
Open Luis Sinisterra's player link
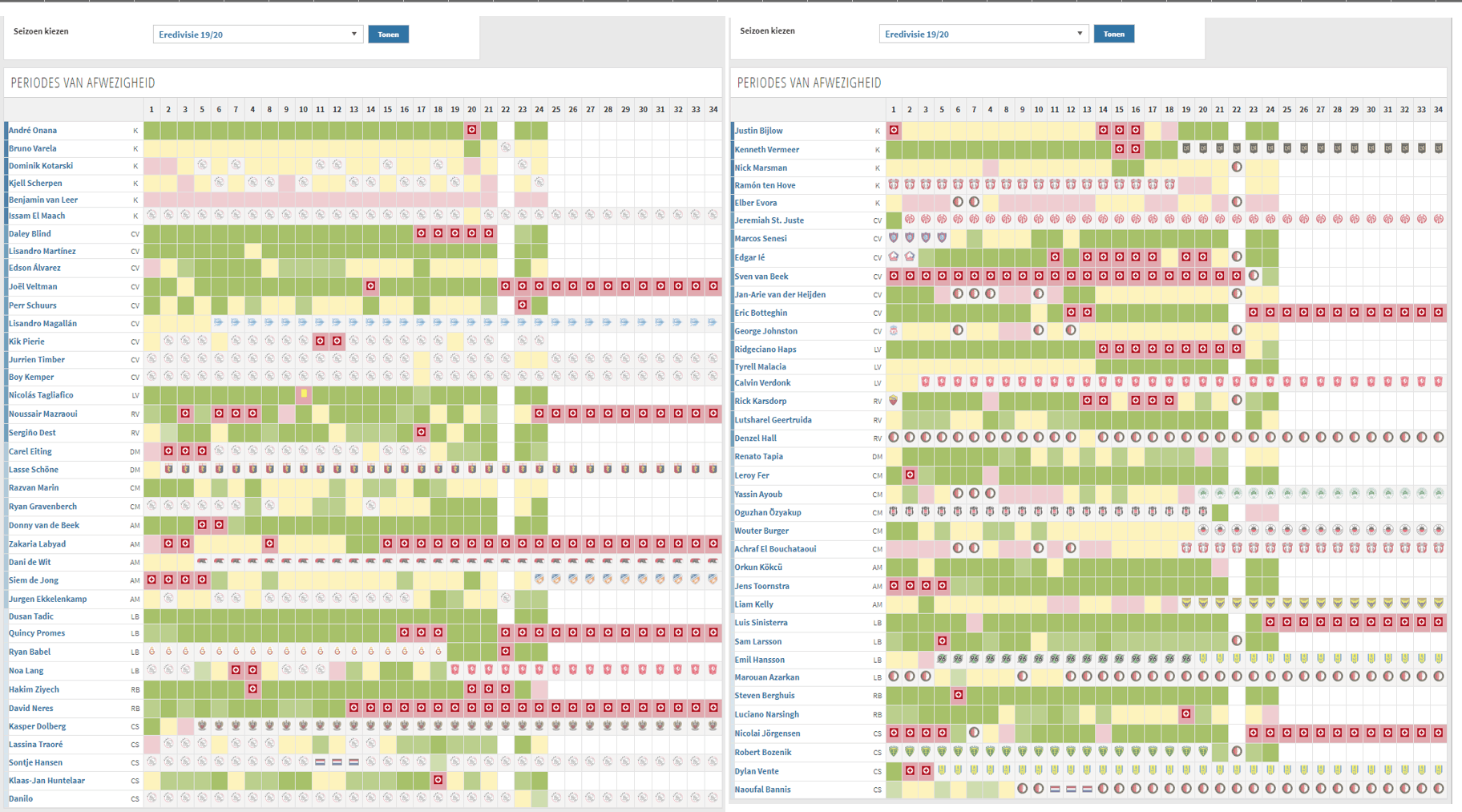[x=761, y=622]
